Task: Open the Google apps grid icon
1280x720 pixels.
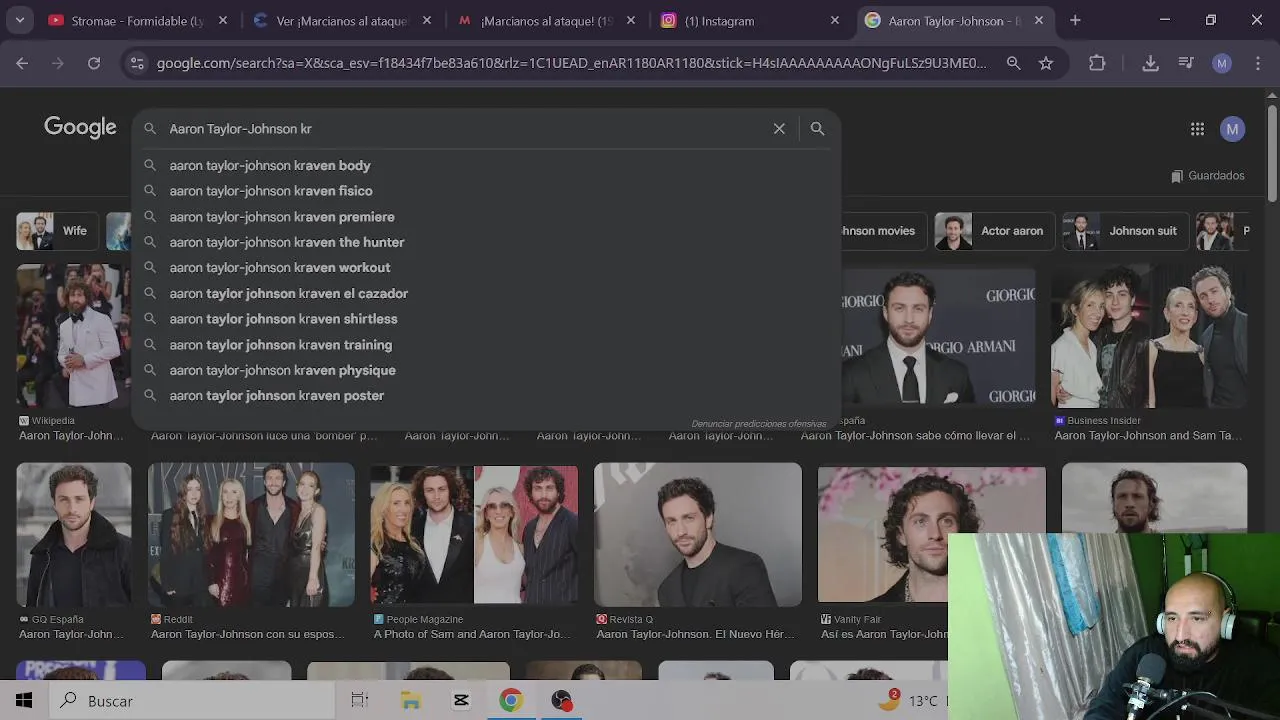Action: click(1197, 128)
